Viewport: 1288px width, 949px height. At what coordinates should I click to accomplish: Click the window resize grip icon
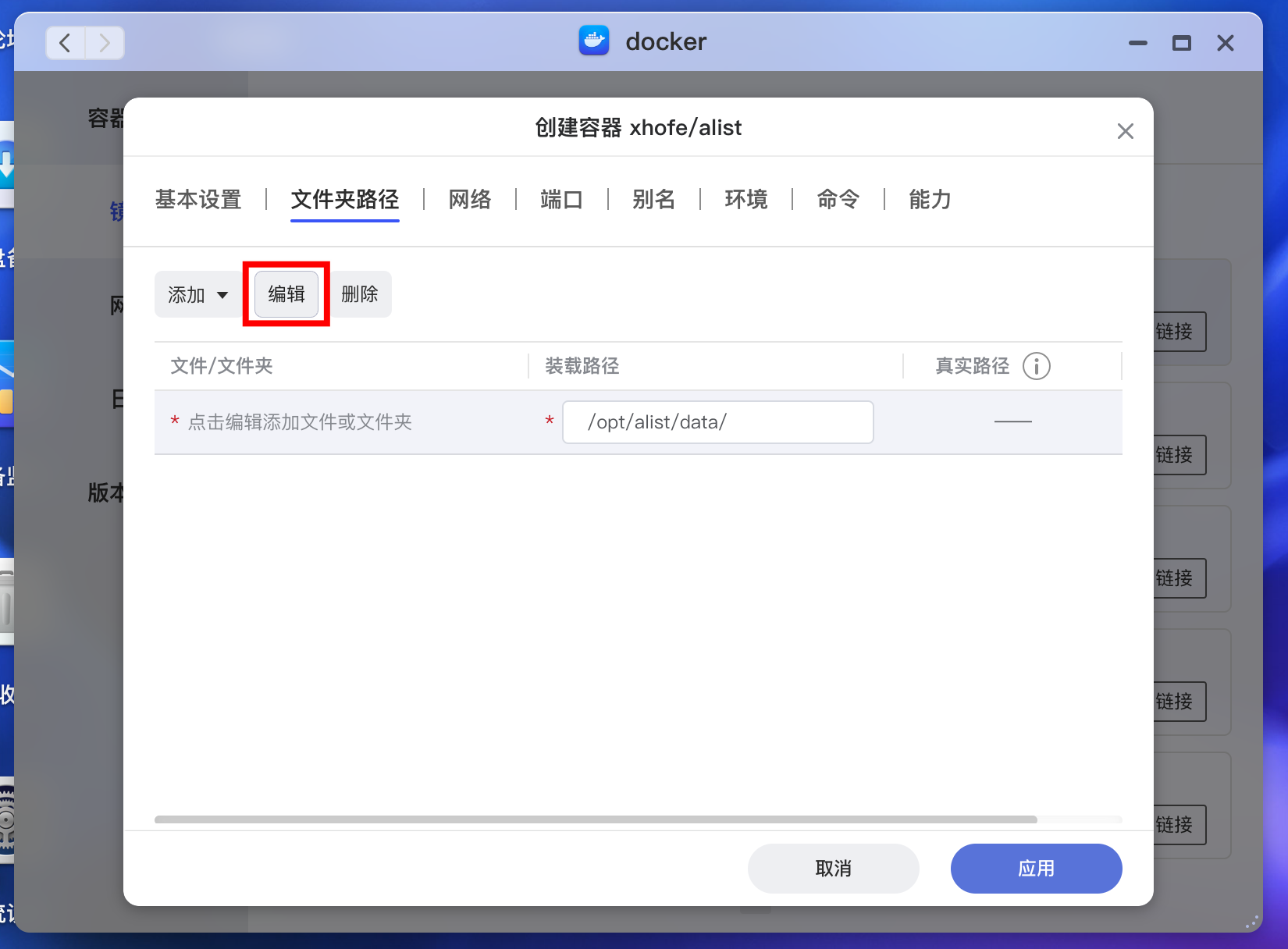pyautogui.click(x=1253, y=922)
